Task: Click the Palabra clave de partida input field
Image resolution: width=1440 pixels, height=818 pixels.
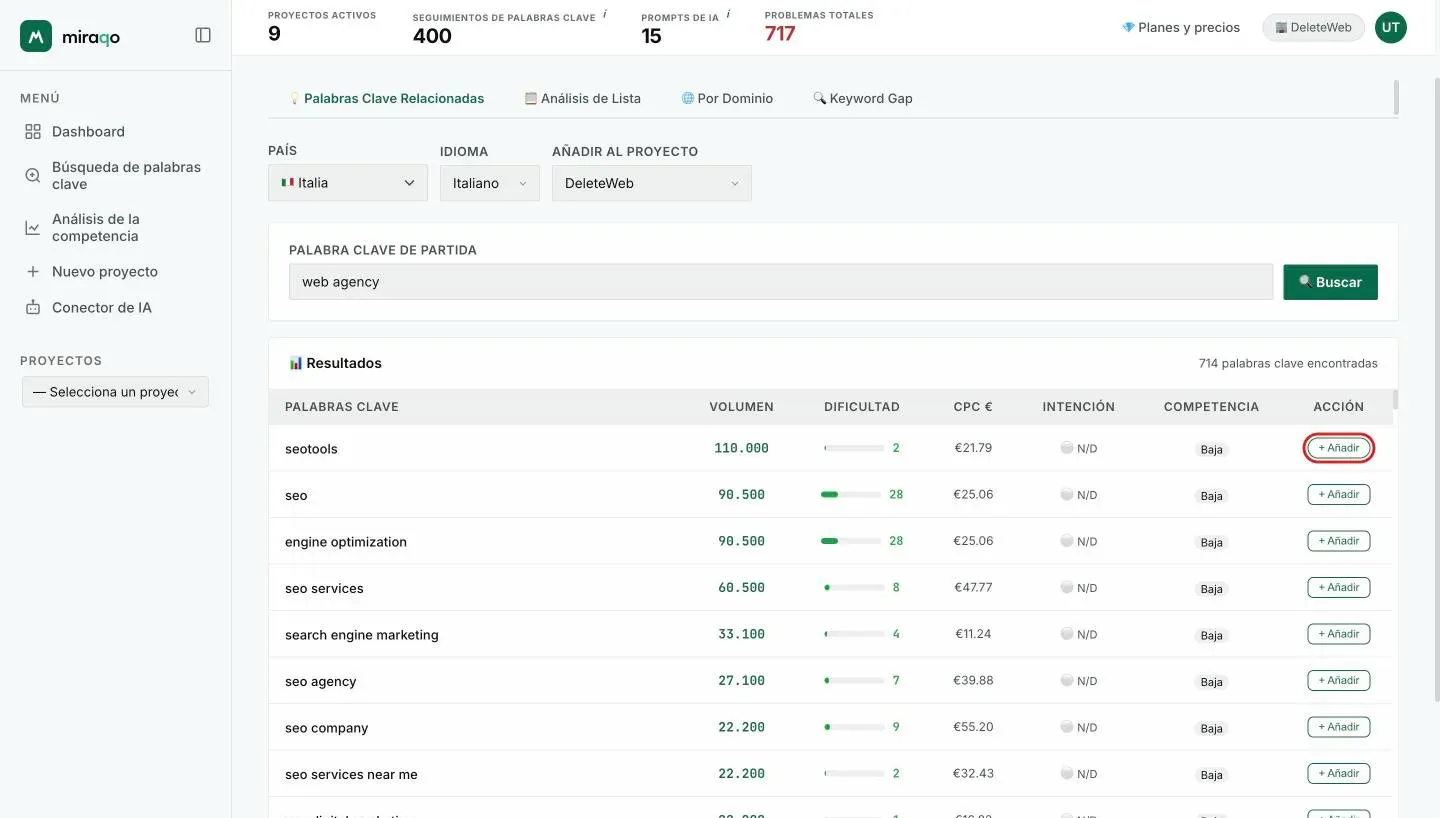Action: pyautogui.click(x=780, y=282)
